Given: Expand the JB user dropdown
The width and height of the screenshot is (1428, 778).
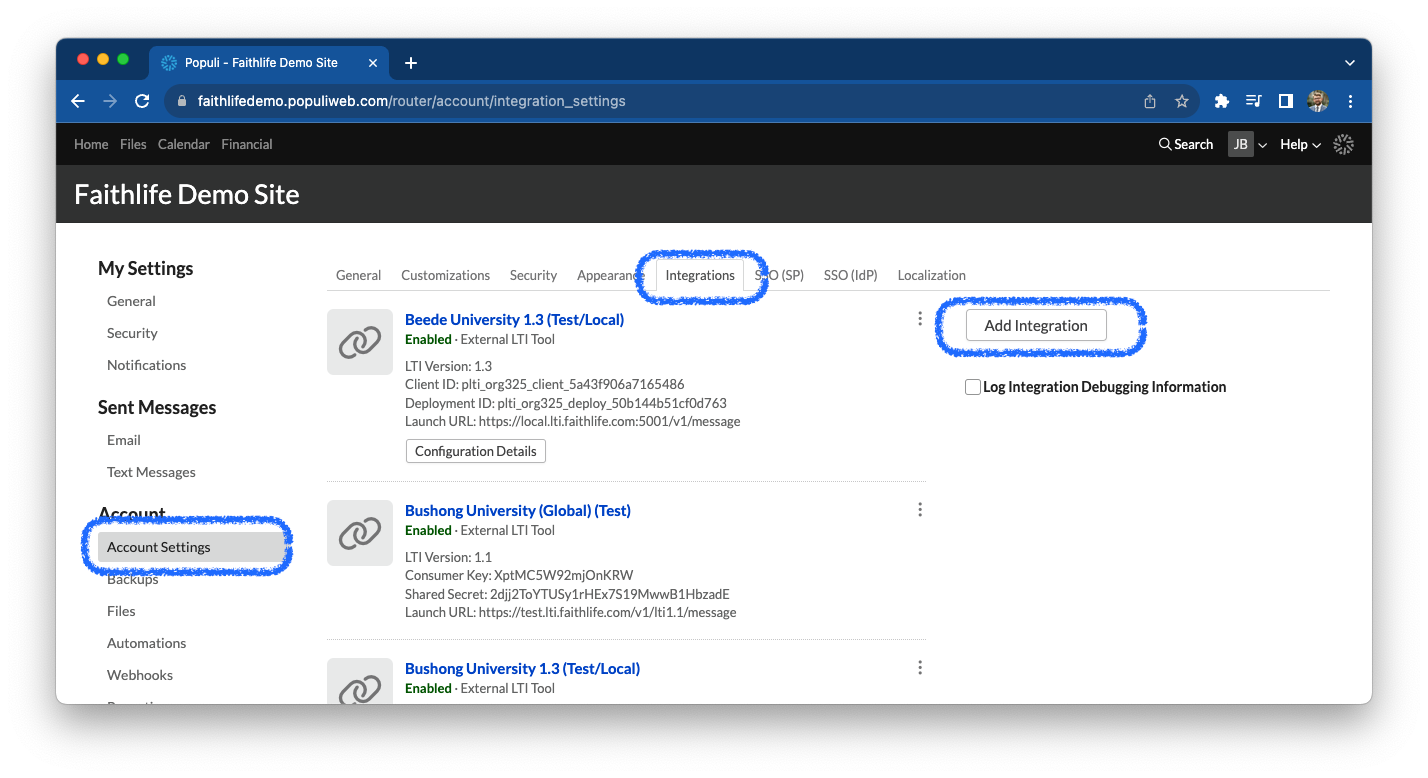Looking at the screenshot, I should (x=1247, y=144).
